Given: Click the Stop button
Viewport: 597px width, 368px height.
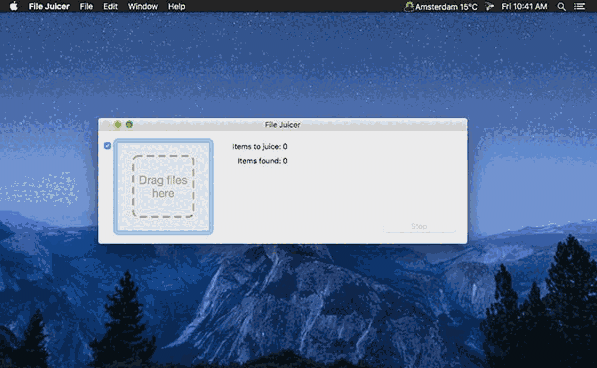Looking at the screenshot, I should (x=419, y=226).
